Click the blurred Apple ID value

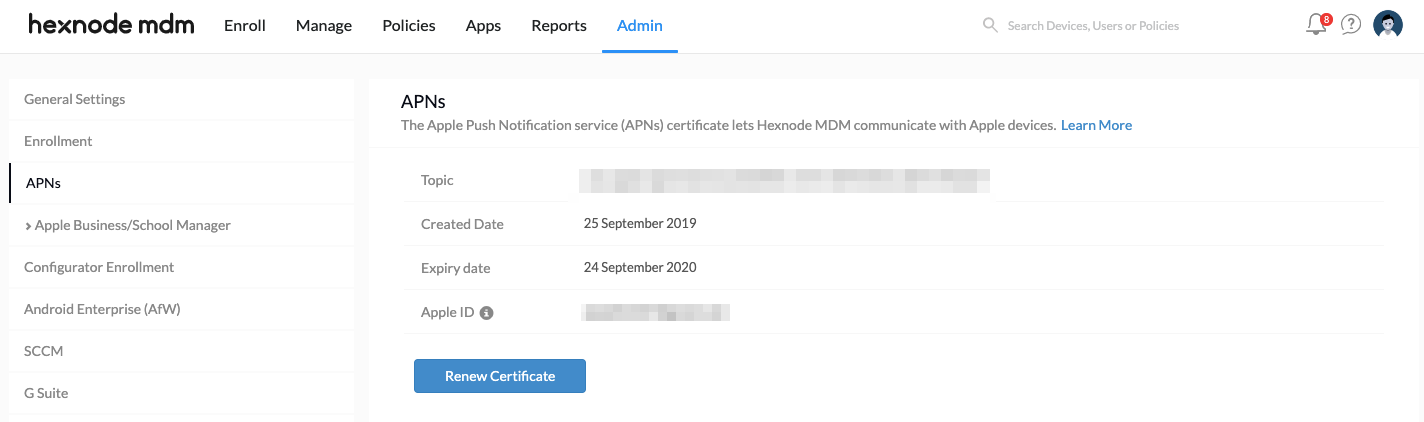(x=656, y=312)
